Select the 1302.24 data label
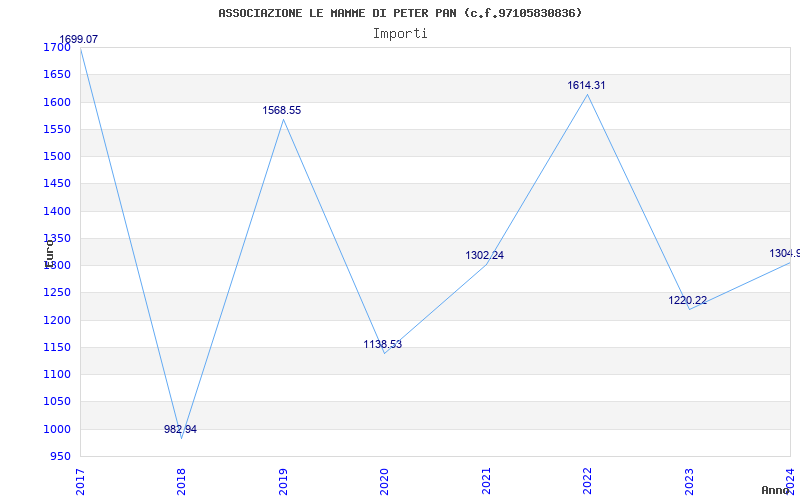Viewport: 800px width, 500px height. (484, 256)
